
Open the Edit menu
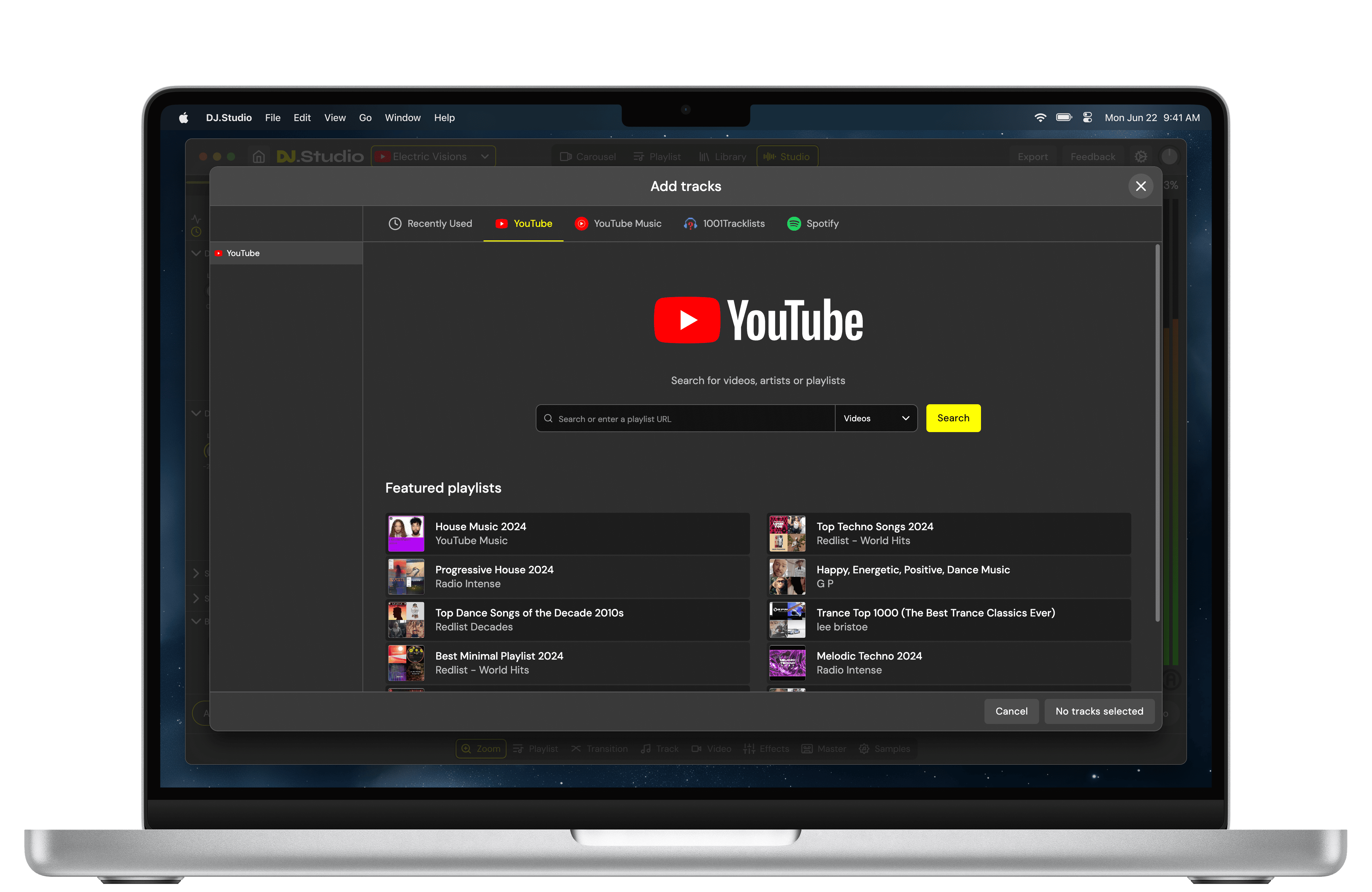pos(302,118)
